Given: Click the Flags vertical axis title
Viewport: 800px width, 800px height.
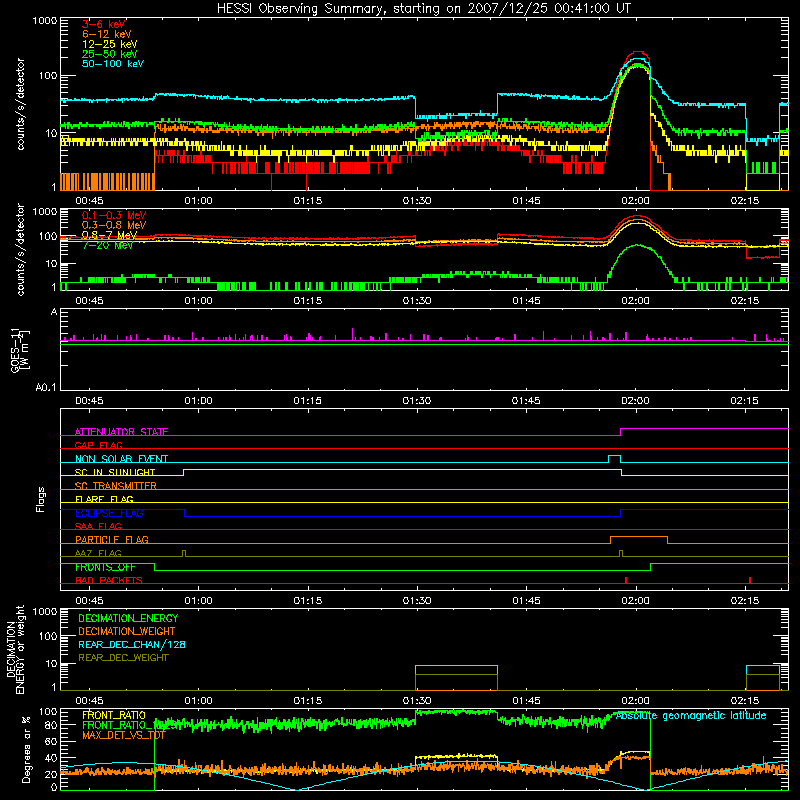Looking at the screenshot, I should pos(41,499).
